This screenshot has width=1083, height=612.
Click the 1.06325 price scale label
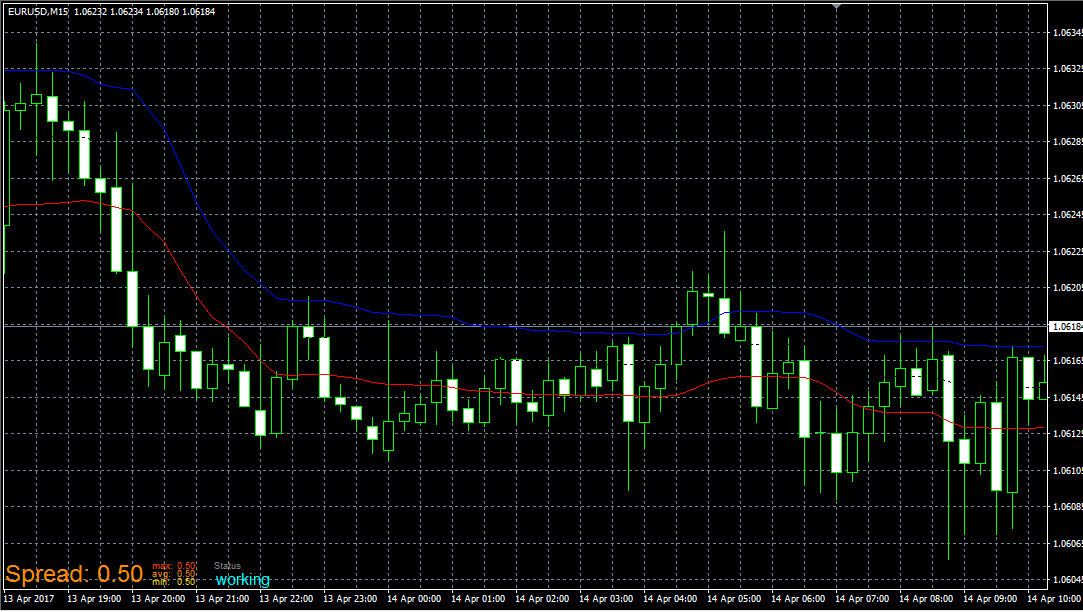1067,69
